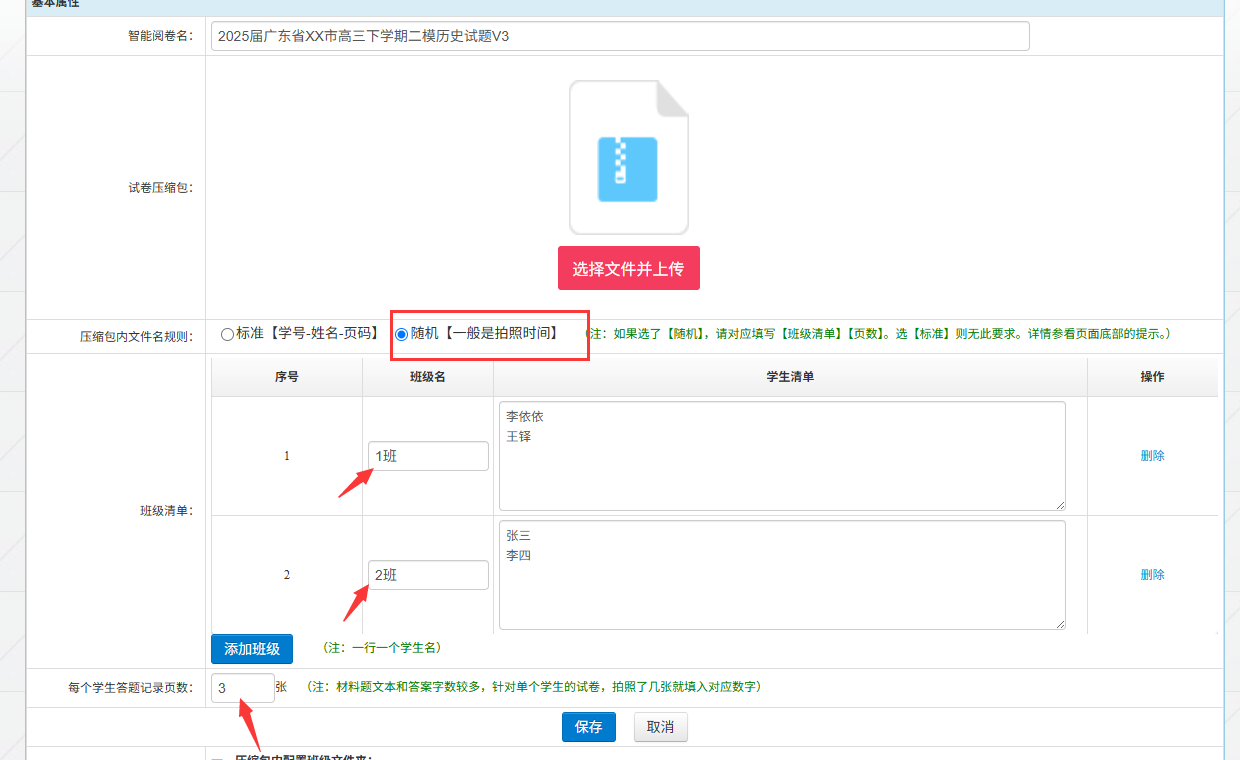Save the form with 保存 button
This screenshot has height=760, width=1240.
(x=588, y=727)
